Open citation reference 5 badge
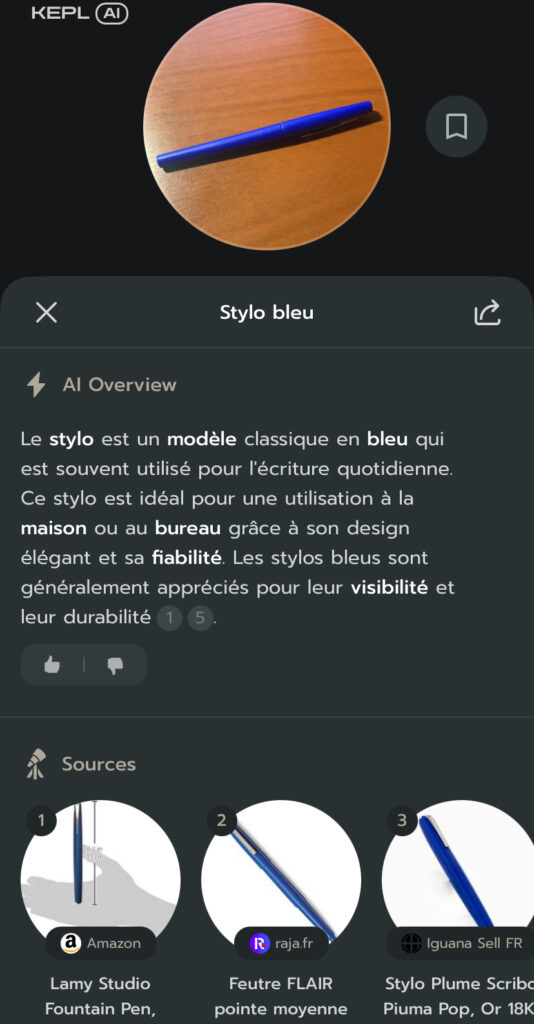 [200, 618]
